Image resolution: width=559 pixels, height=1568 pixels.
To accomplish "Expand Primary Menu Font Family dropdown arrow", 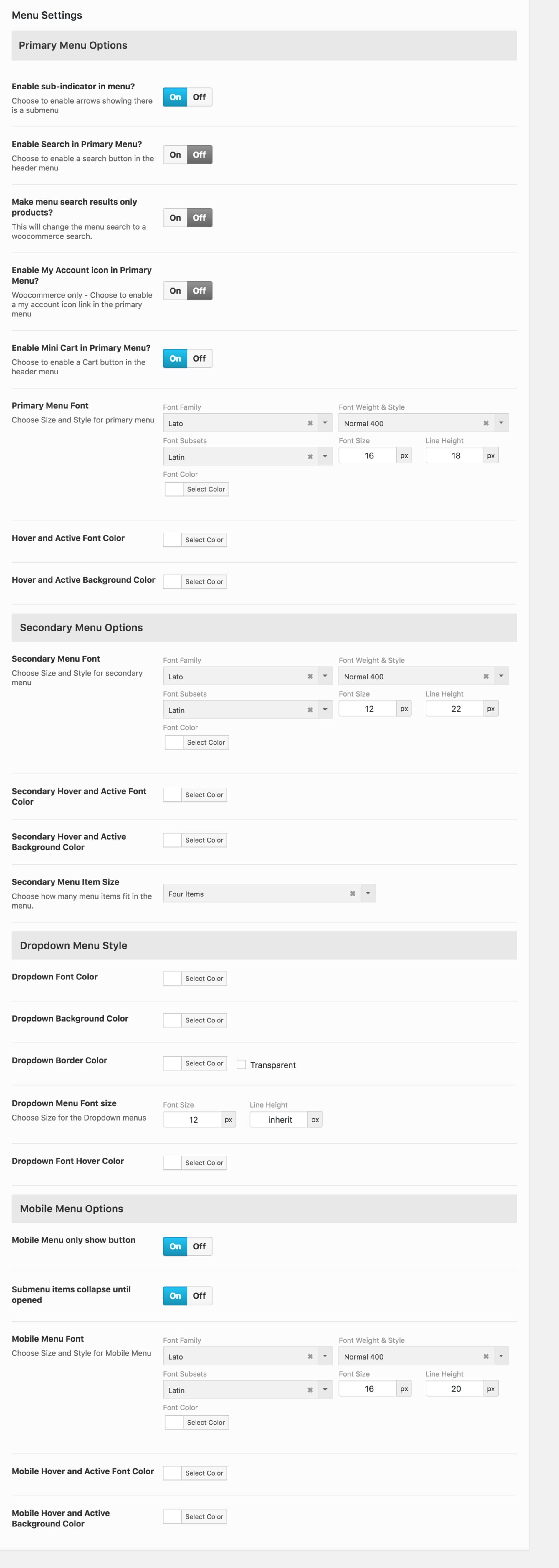I will 325,423.
